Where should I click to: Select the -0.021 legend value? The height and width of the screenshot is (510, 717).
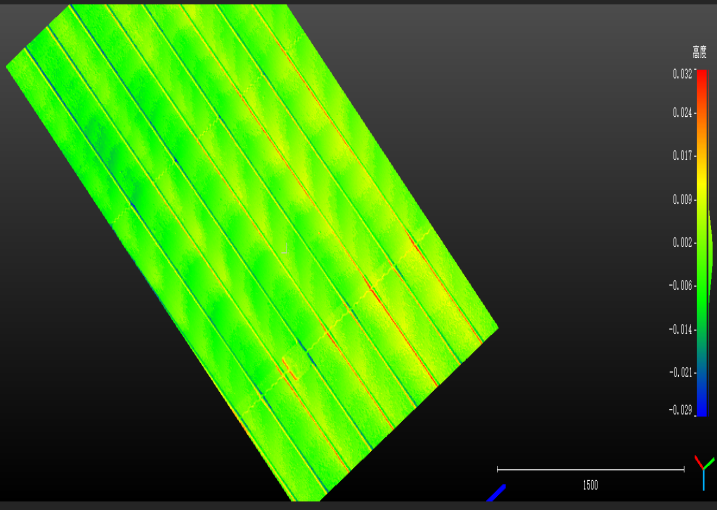tap(680, 373)
